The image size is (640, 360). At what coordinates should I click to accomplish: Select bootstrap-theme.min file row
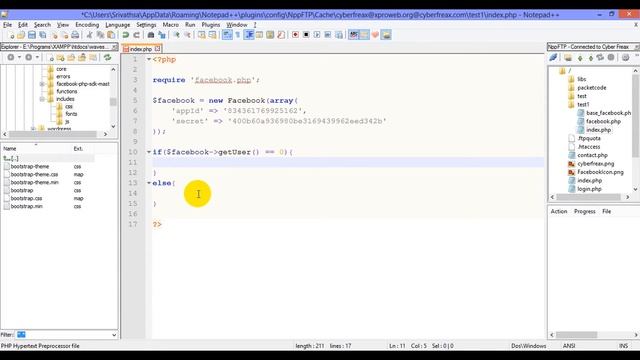click(34, 182)
